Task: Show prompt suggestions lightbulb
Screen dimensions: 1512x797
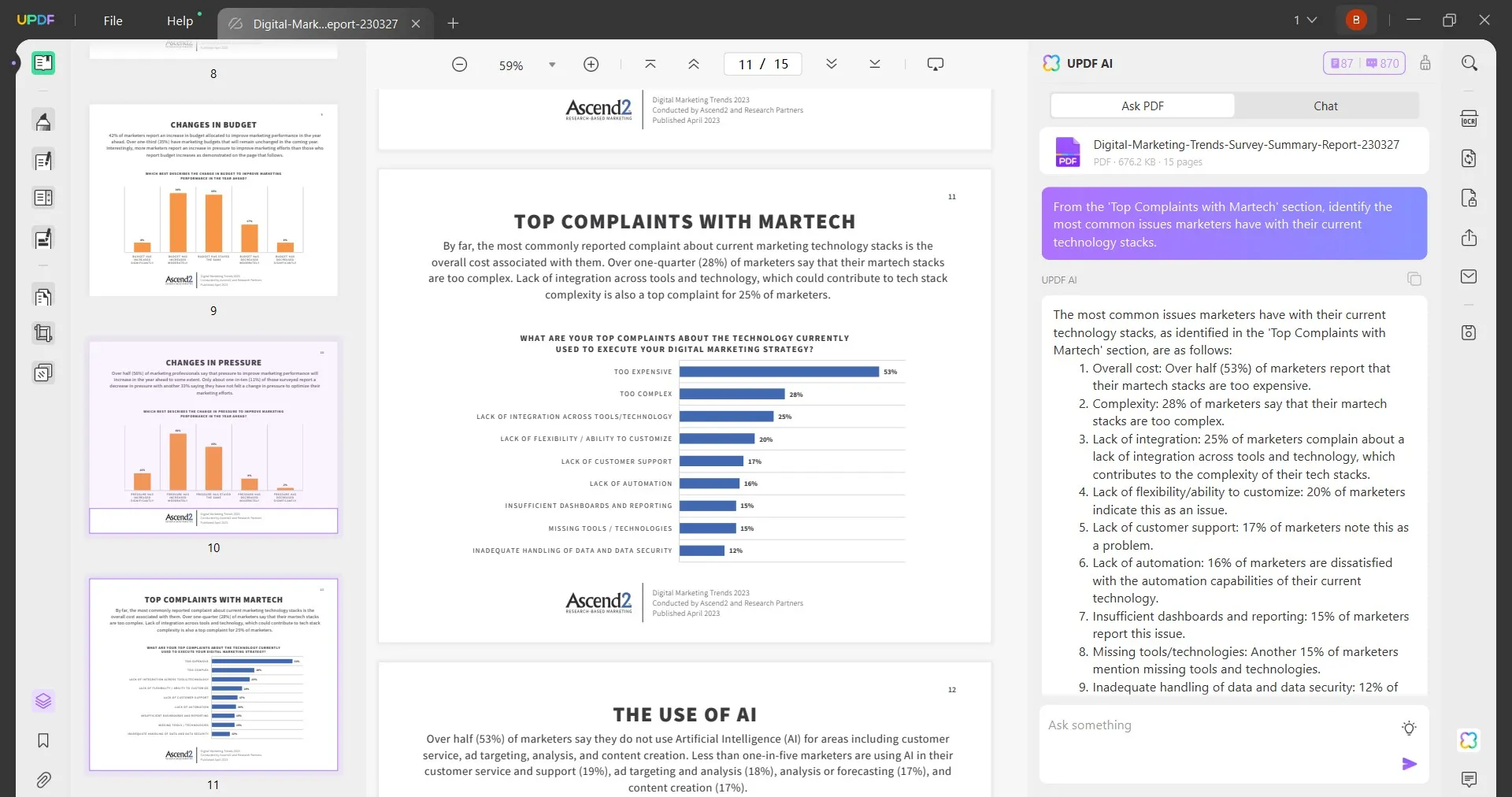Action: (1410, 728)
